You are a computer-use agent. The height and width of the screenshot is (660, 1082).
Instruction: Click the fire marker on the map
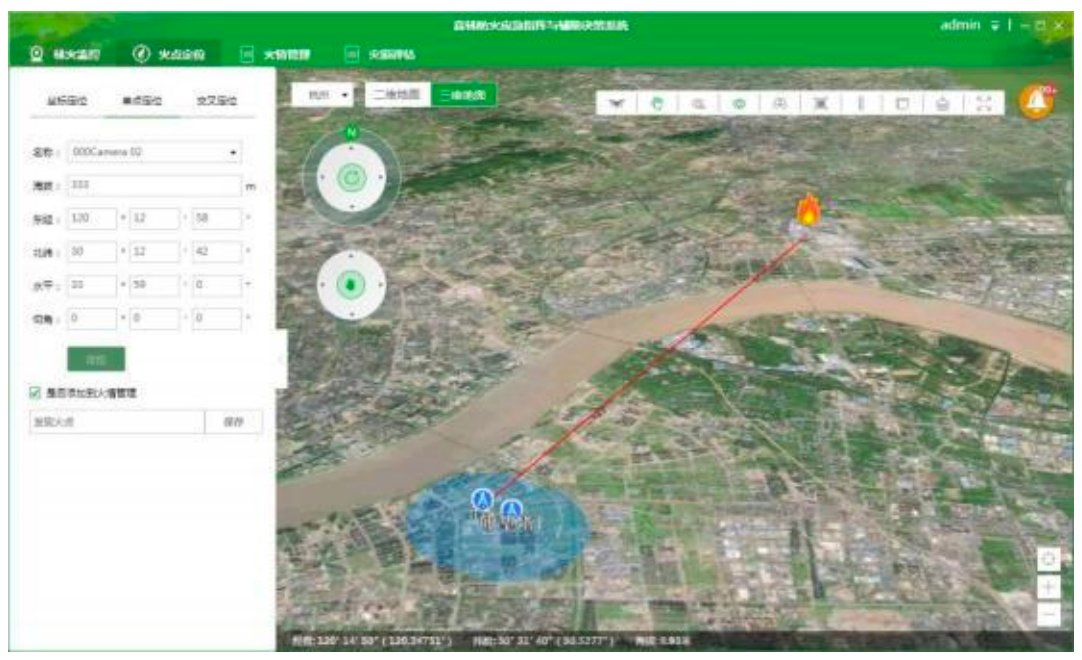807,210
